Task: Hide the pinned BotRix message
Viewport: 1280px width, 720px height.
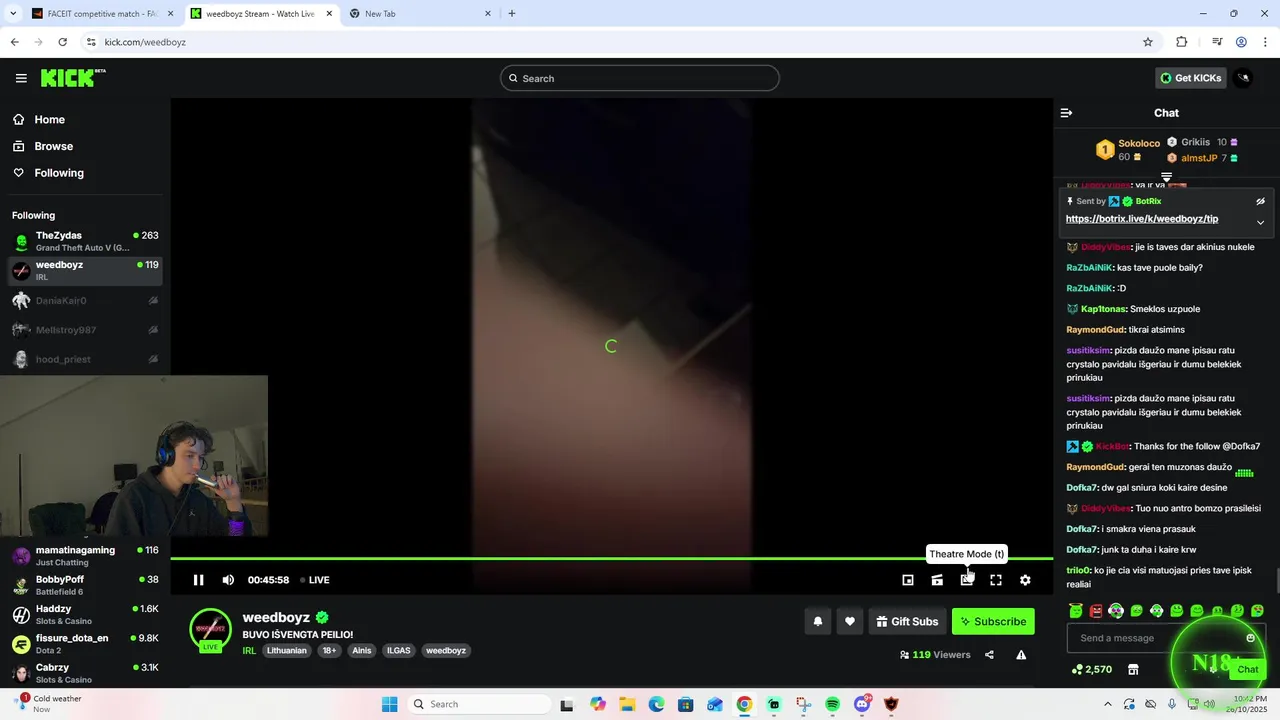Action: click(1260, 201)
